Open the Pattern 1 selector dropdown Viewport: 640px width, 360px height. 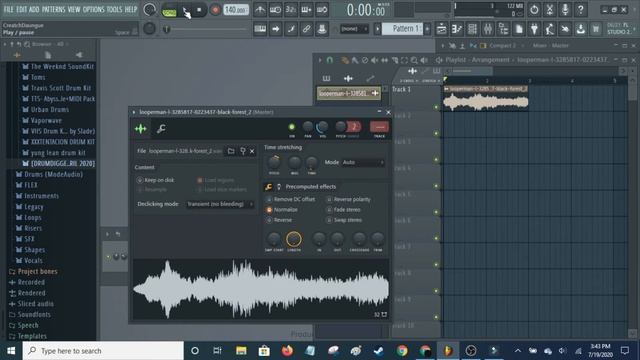(x=402, y=29)
